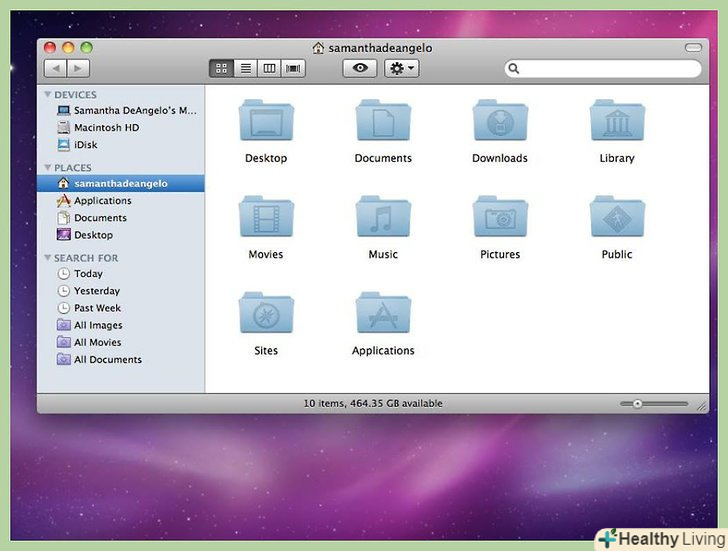The image size is (728, 551).
Task: Switch to column view mode
Action: tap(269, 68)
